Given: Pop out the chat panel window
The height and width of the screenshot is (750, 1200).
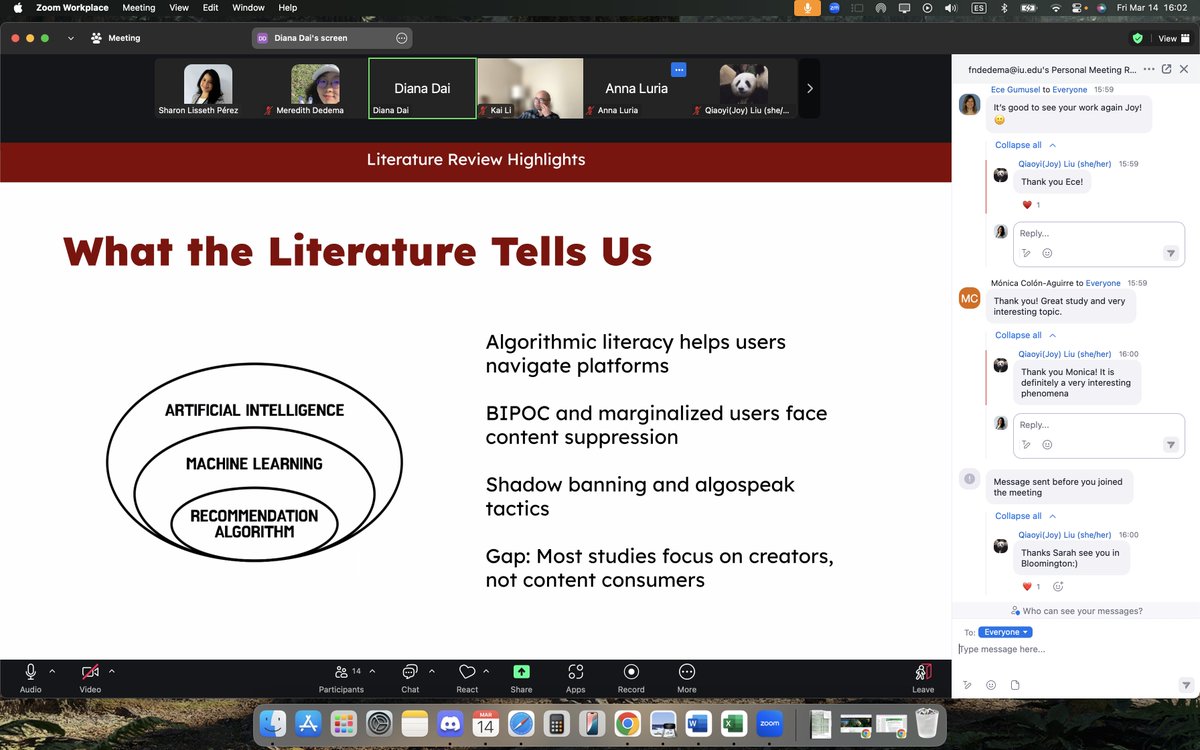Looking at the screenshot, I should tap(1166, 70).
